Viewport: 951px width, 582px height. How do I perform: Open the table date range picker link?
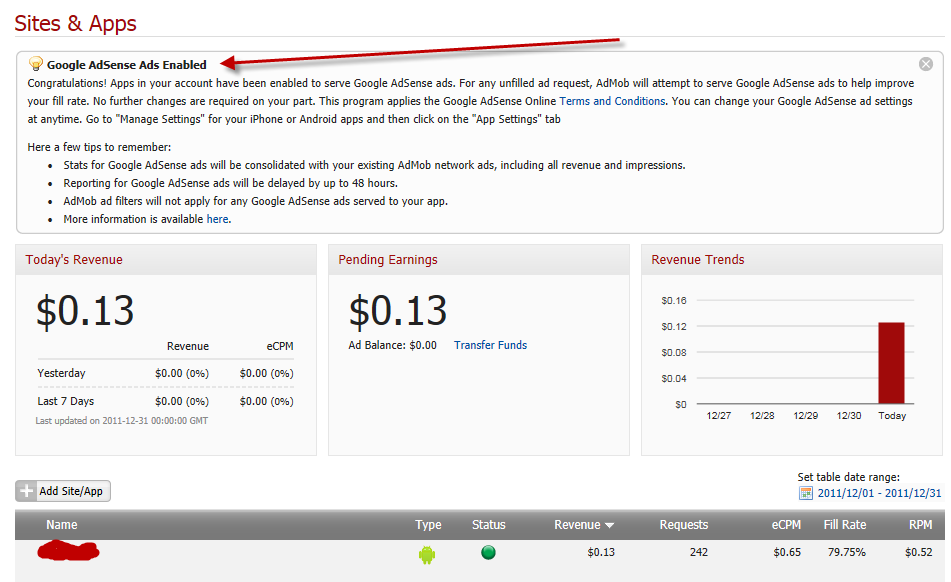pos(879,493)
